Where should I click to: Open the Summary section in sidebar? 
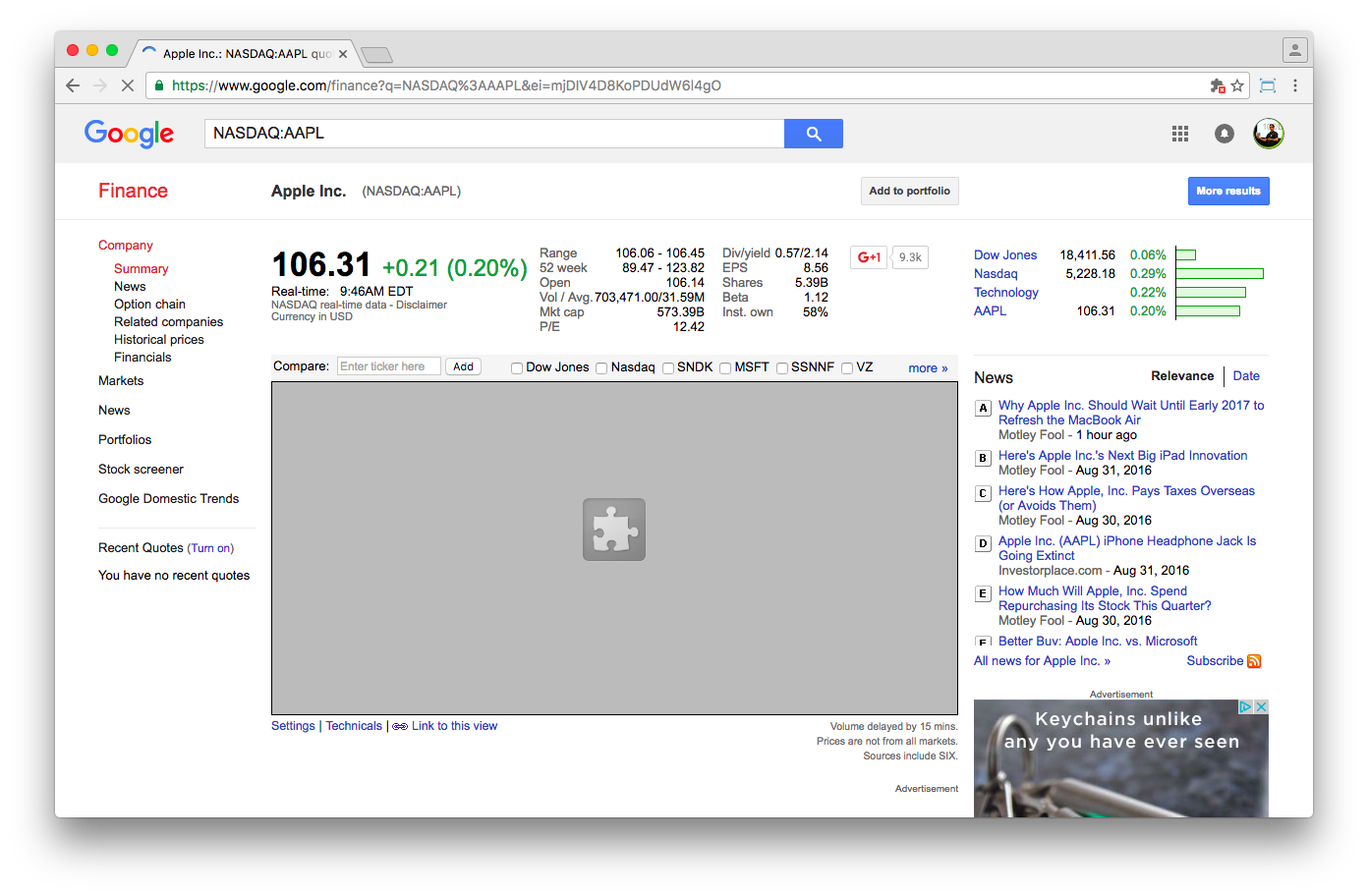(x=141, y=269)
